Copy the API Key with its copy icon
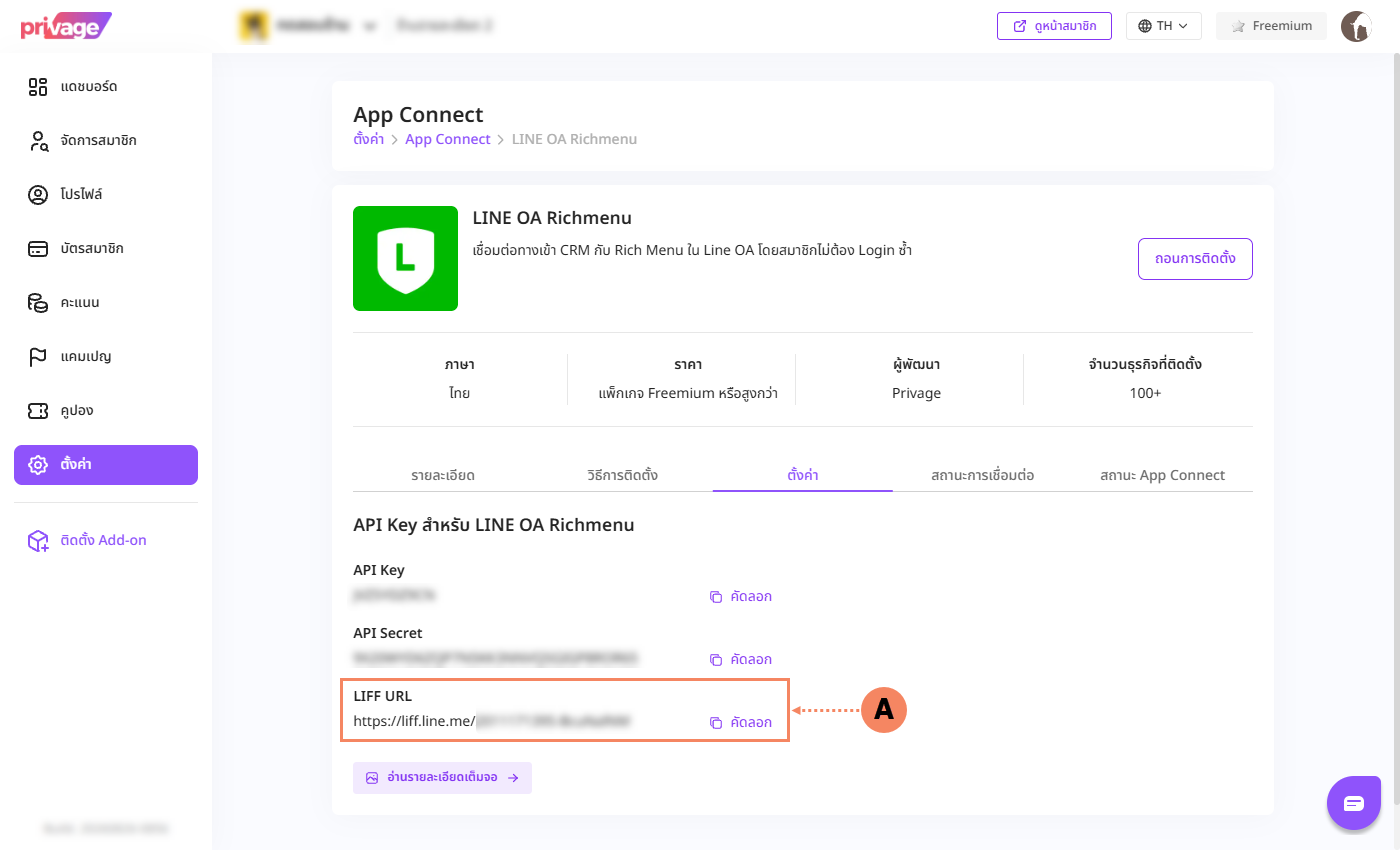The width and height of the screenshot is (1400, 850). click(716, 597)
